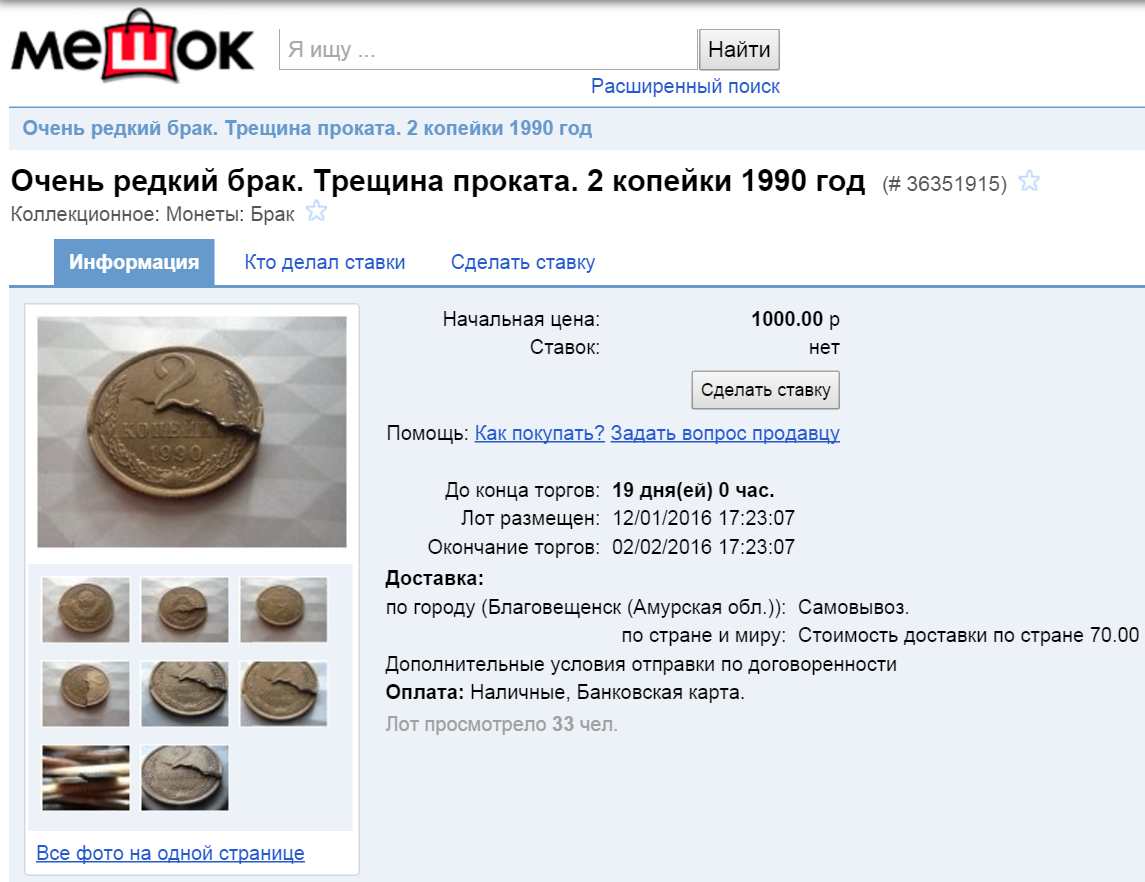This screenshot has height=882, width=1145.
Task: Click the Задать вопрос продавцу link
Action: (x=725, y=433)
